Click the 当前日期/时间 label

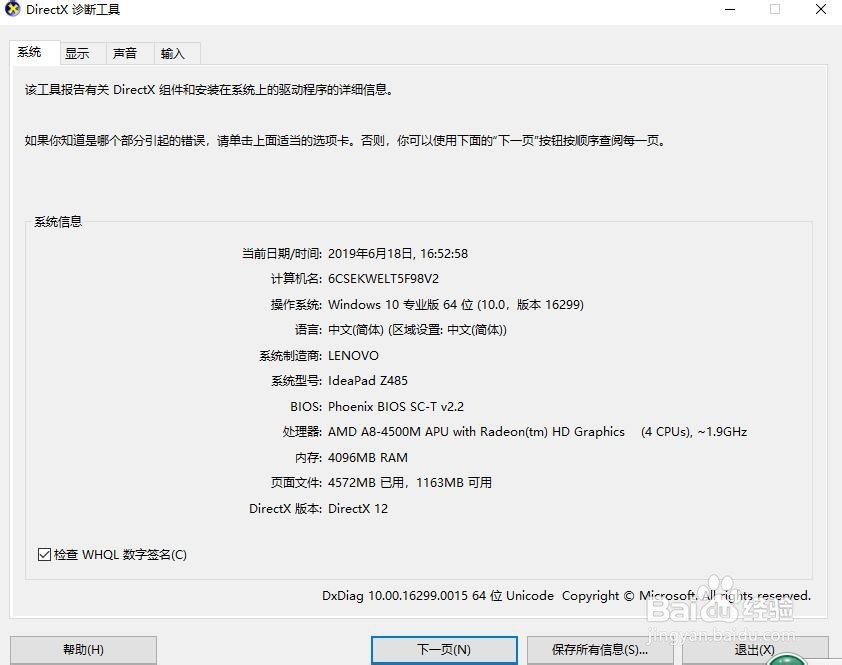tap(282, 254)
